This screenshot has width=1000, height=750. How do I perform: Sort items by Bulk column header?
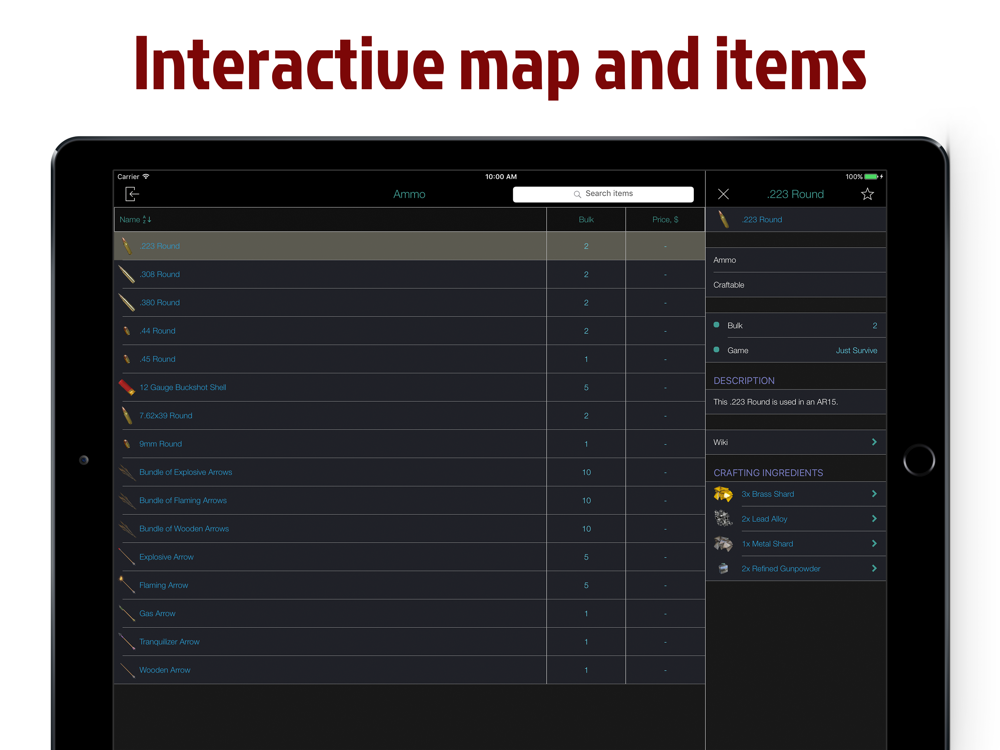pyautogui.click(x=586, y=219)
